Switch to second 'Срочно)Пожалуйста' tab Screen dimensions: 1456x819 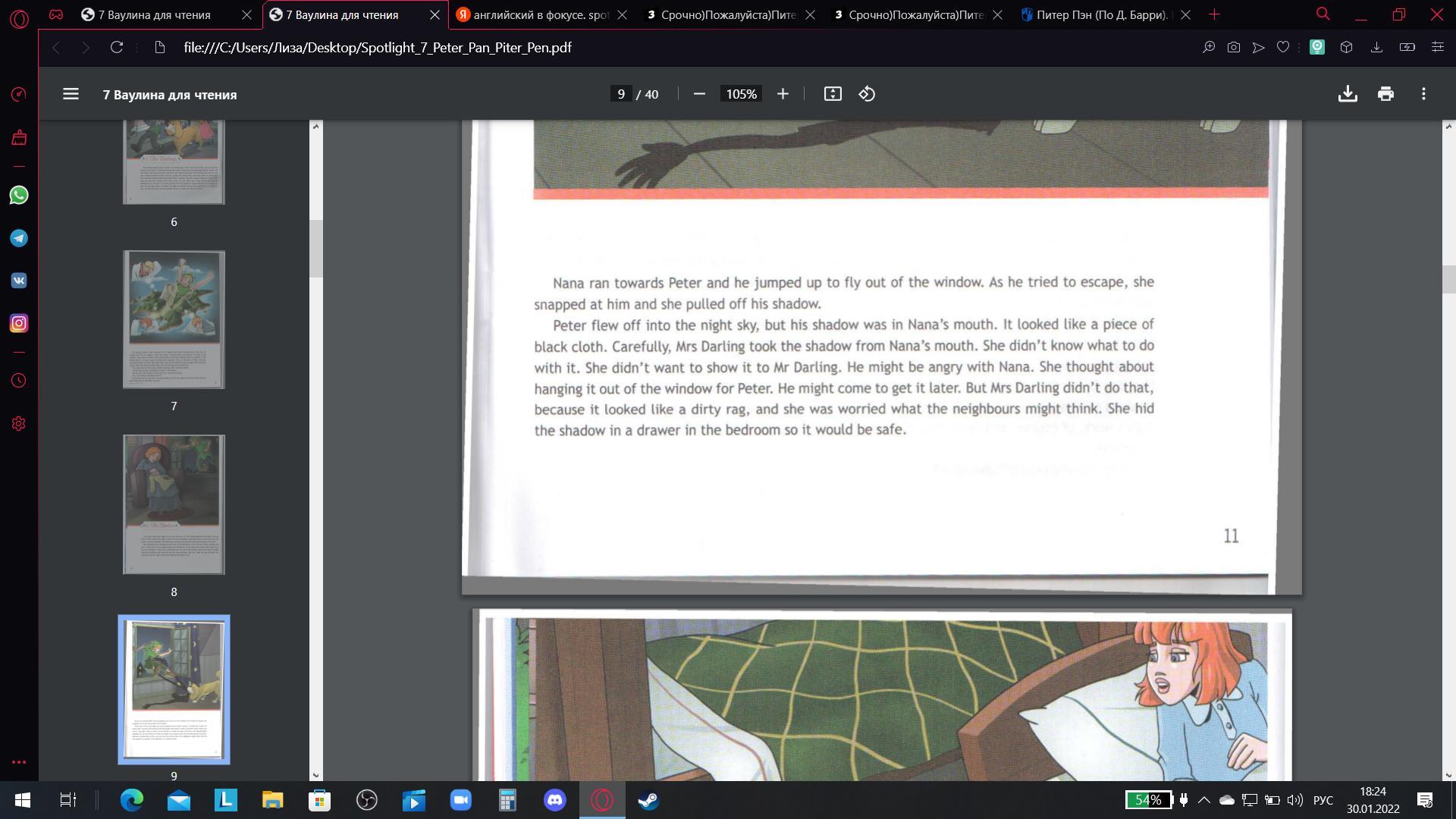click(916, 14)
